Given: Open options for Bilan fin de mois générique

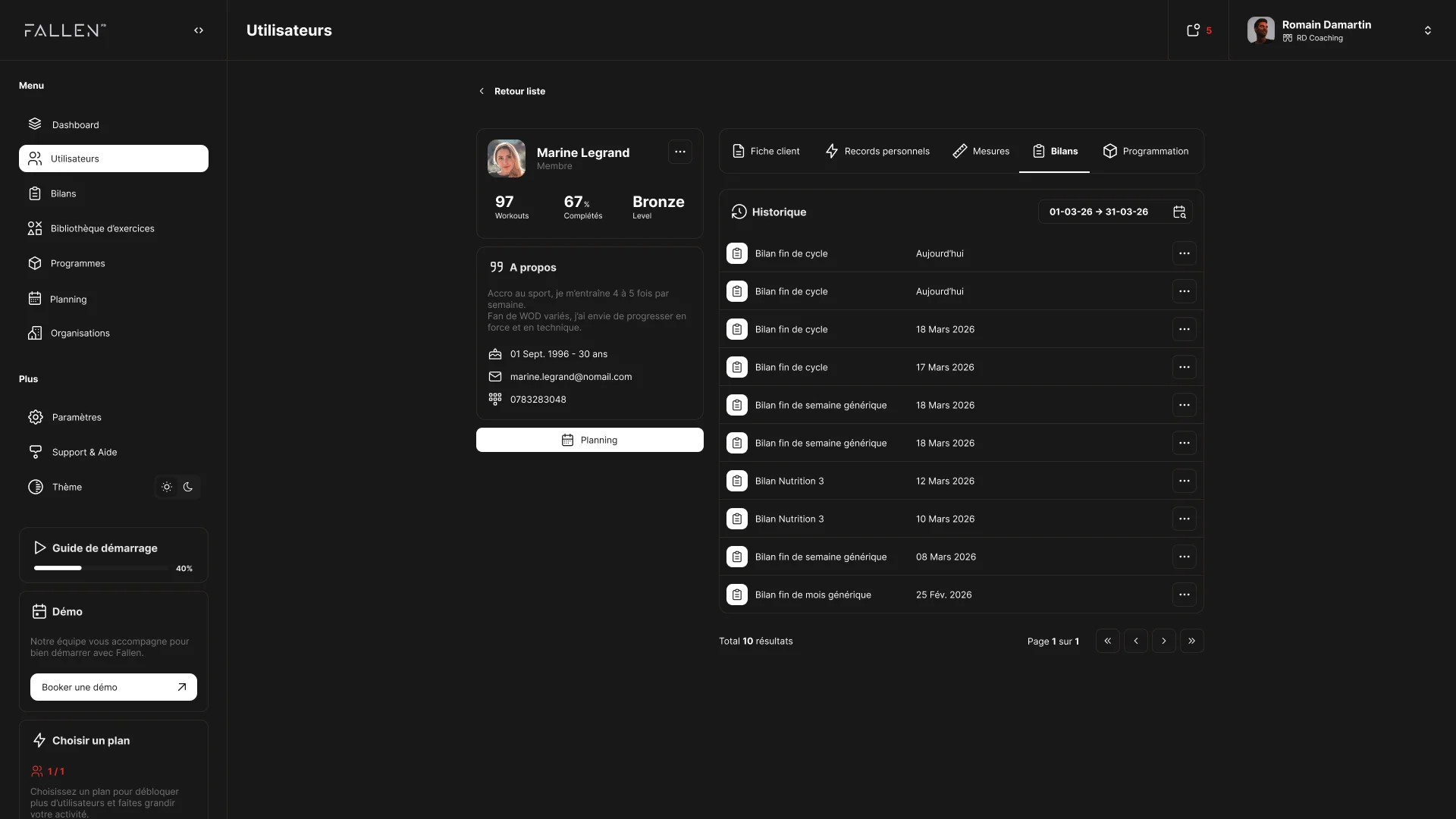Looking at the screenshot, I should click(1185, 595).
